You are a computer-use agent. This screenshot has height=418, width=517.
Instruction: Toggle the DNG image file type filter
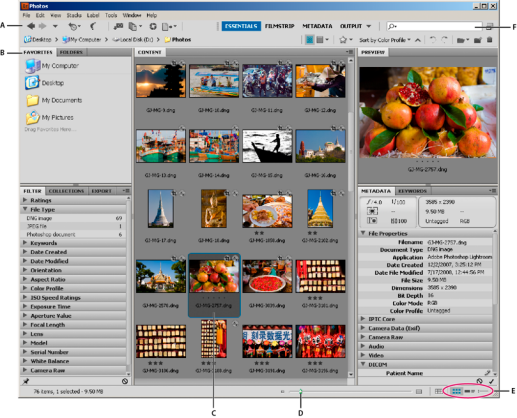(x=74, y=218)
